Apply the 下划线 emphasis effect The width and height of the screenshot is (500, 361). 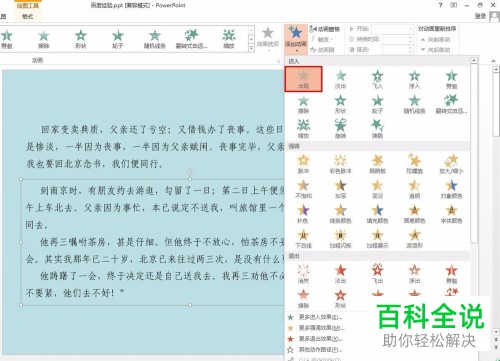(x=303, y=238)
